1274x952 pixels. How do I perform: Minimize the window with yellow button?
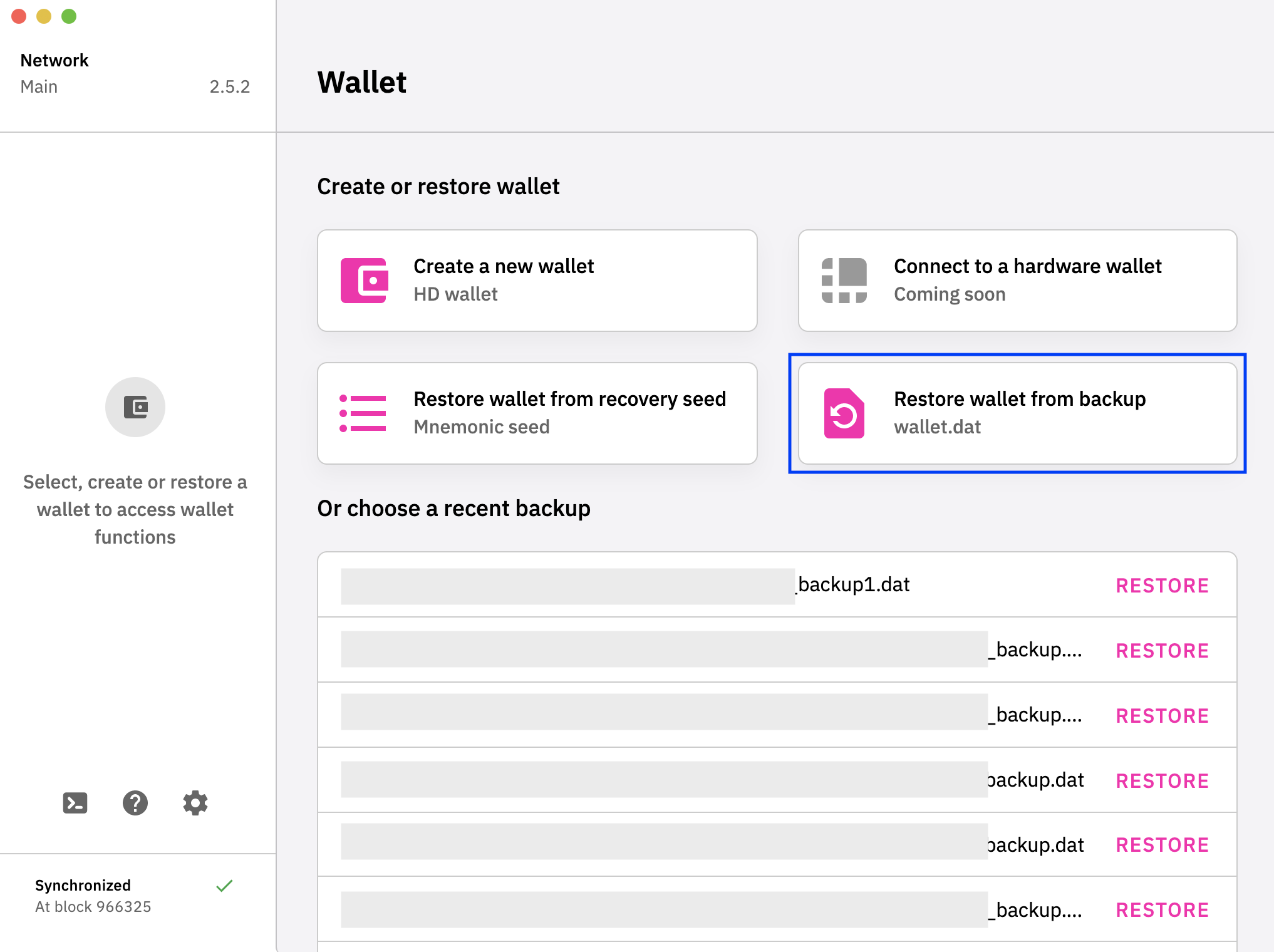coord(44,16)
